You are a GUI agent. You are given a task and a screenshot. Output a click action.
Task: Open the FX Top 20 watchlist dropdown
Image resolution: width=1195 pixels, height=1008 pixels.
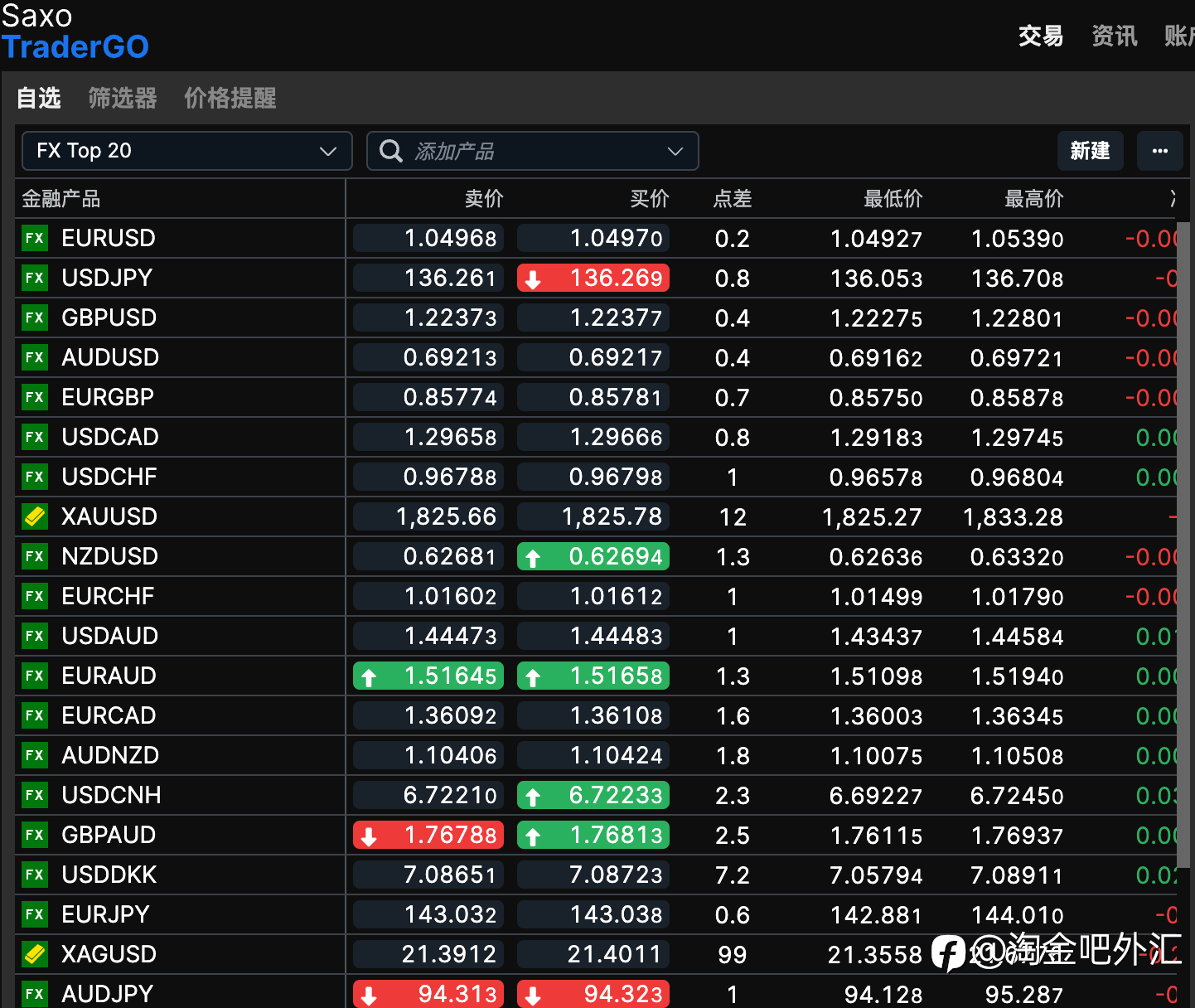(187, 151)
